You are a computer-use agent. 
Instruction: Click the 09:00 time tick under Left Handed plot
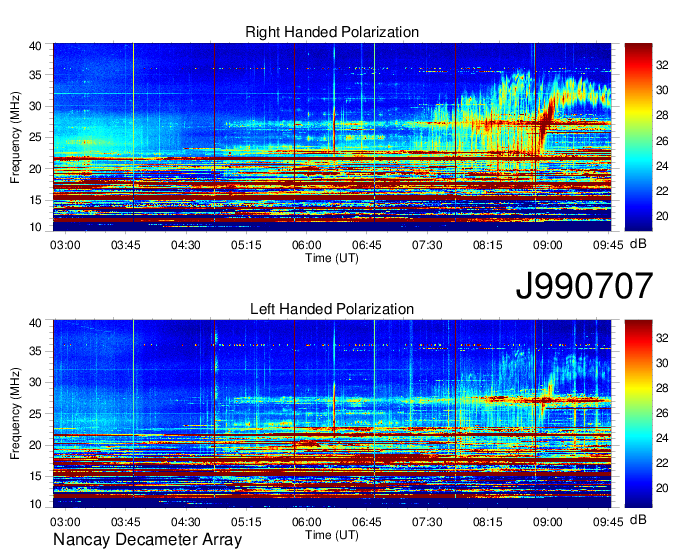click(547, 522)
